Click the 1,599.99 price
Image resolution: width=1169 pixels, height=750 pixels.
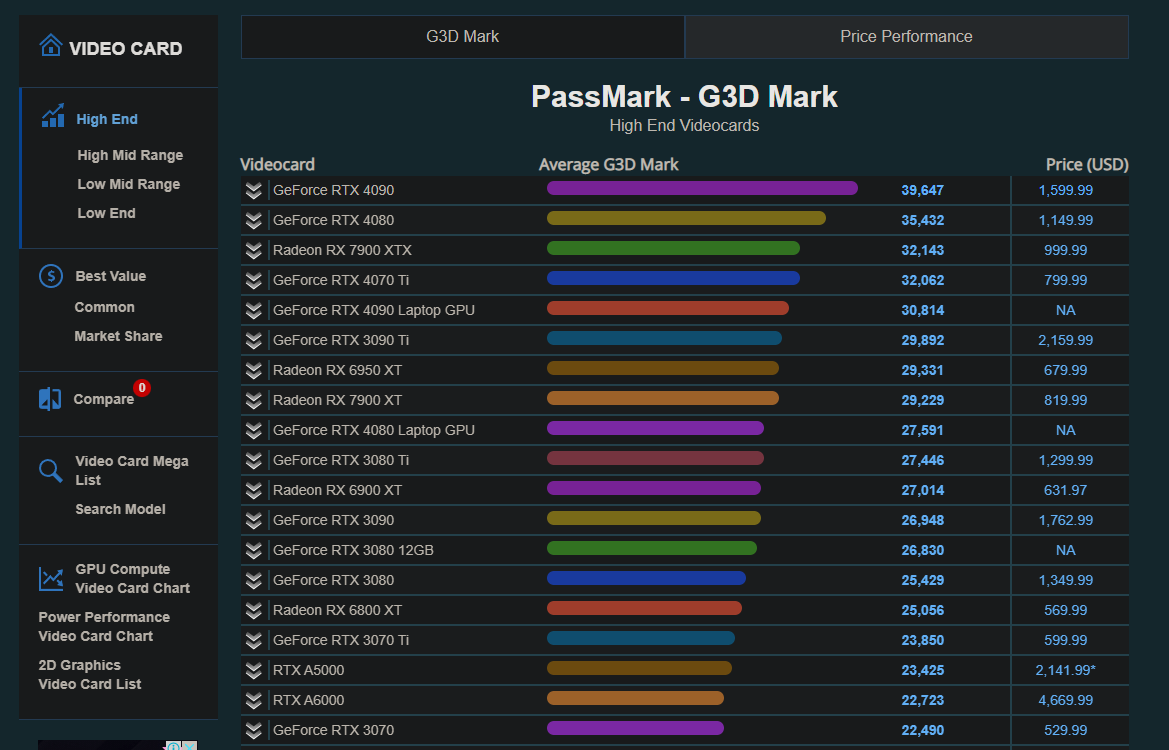[1065, 190]
